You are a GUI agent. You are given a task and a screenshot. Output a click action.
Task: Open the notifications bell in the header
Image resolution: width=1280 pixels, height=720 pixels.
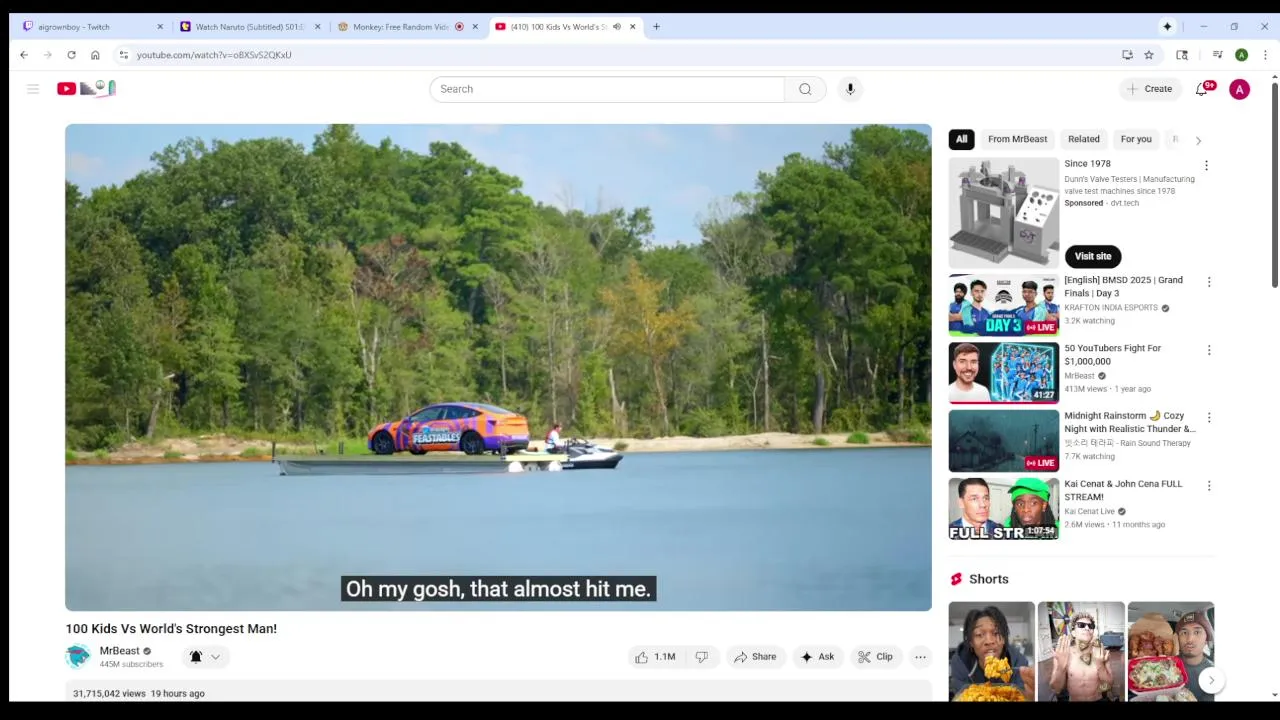click(1203, 89)
